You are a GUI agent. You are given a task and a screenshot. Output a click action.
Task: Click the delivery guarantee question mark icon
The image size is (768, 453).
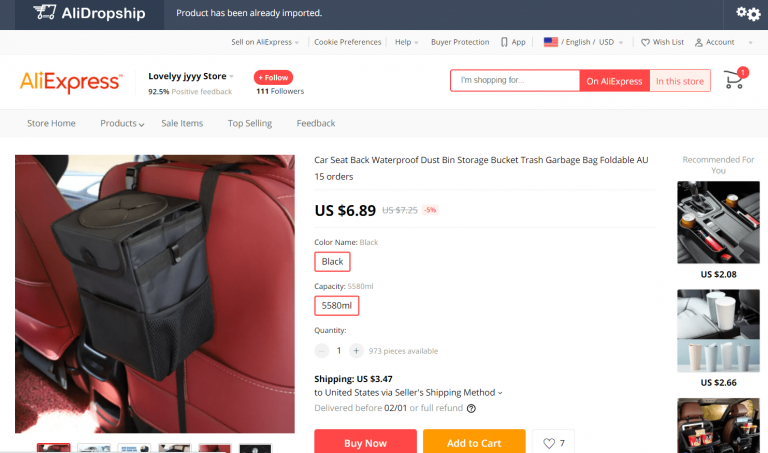[x=471, y=408]
